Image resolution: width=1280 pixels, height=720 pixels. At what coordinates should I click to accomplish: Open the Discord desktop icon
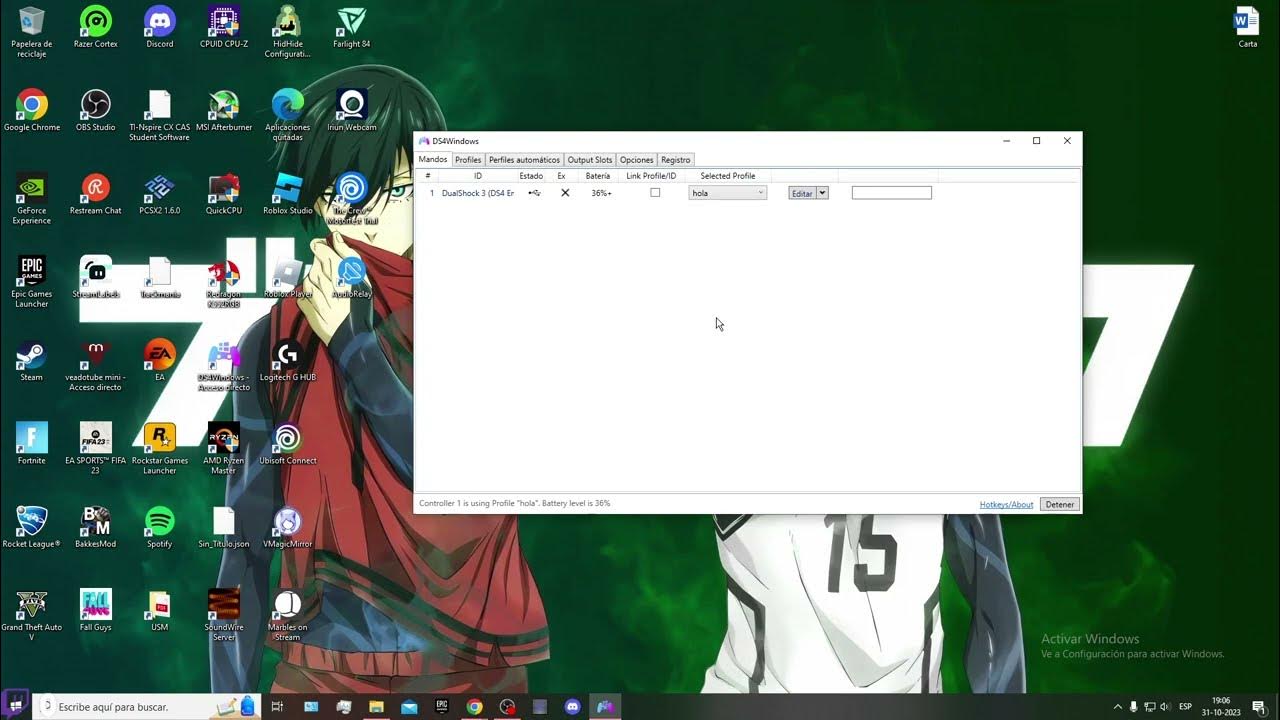coord(160,28)
